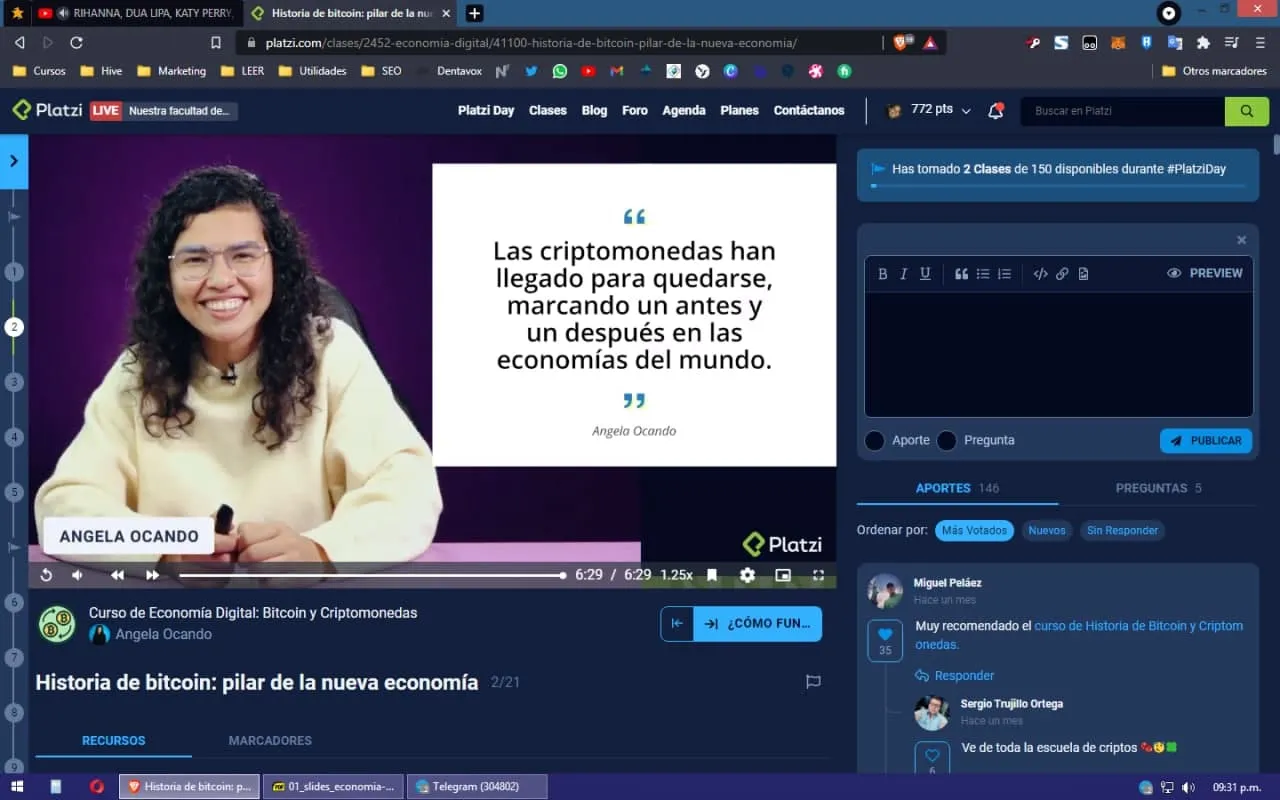Open the notifications bell
This screenshot has width=1280, height=800.
coord(995,111)
